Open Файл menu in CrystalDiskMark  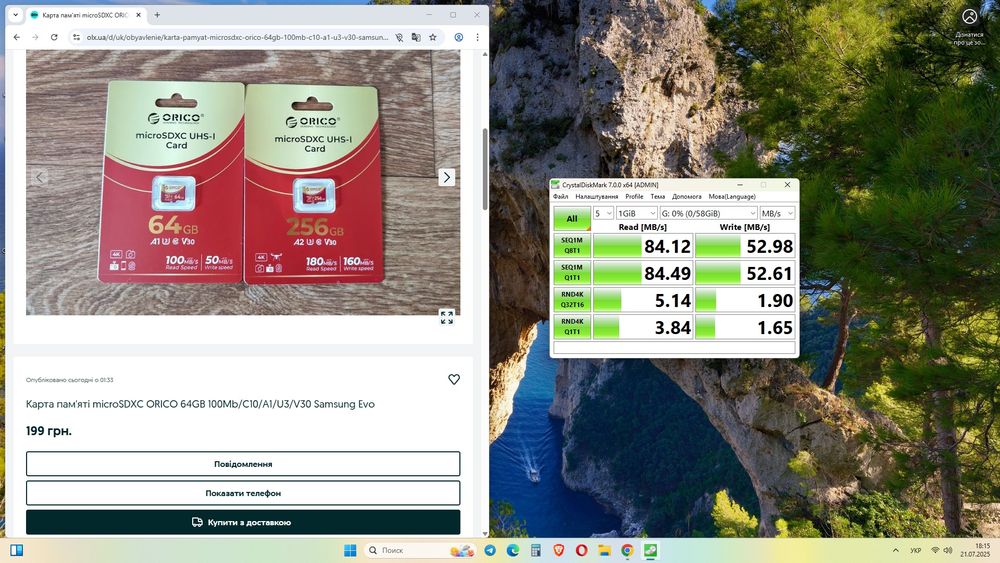(x=561, y=196)
